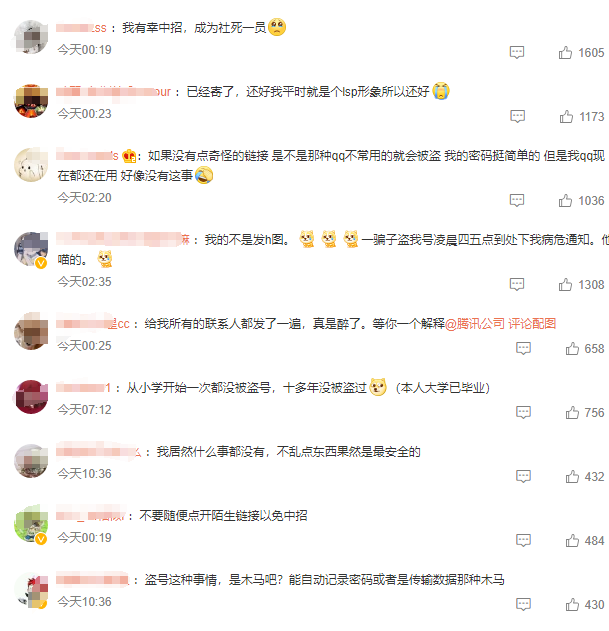Image resolution: width=609 pixels, height=631 pixels.
Task: Thumbs-up the comment with 756 likes
Action: point(572,413)
